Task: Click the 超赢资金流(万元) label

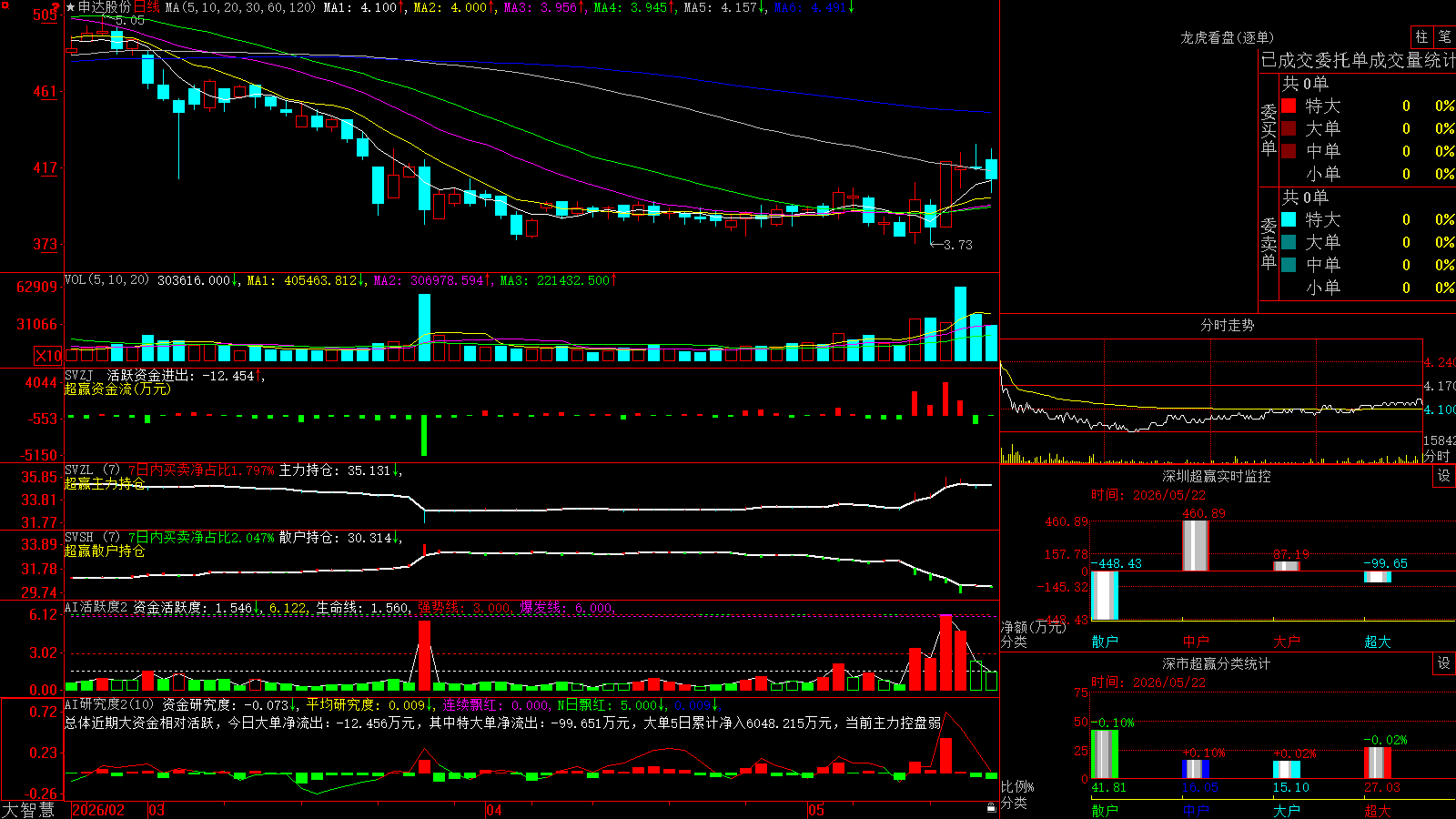Action: [x=117, y=389]
